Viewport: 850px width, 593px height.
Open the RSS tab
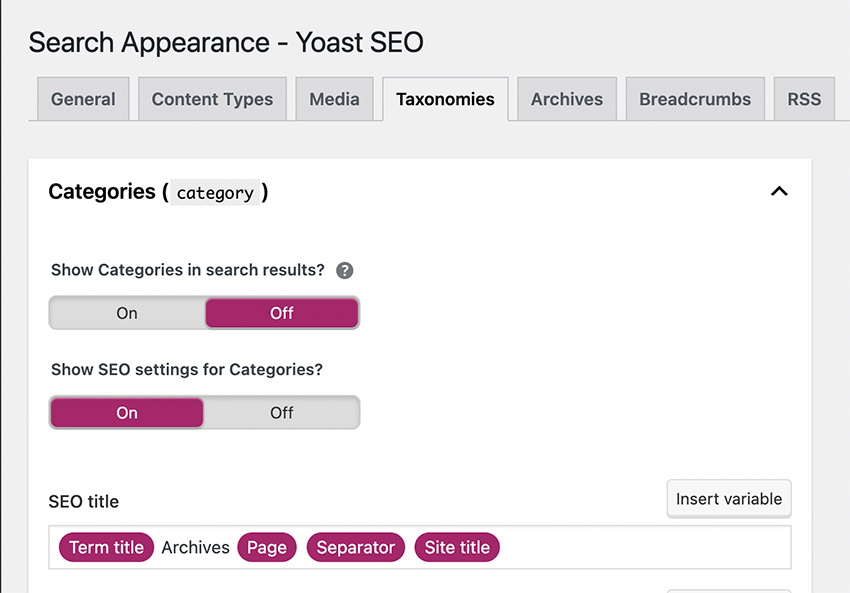[x=804, y=99]
